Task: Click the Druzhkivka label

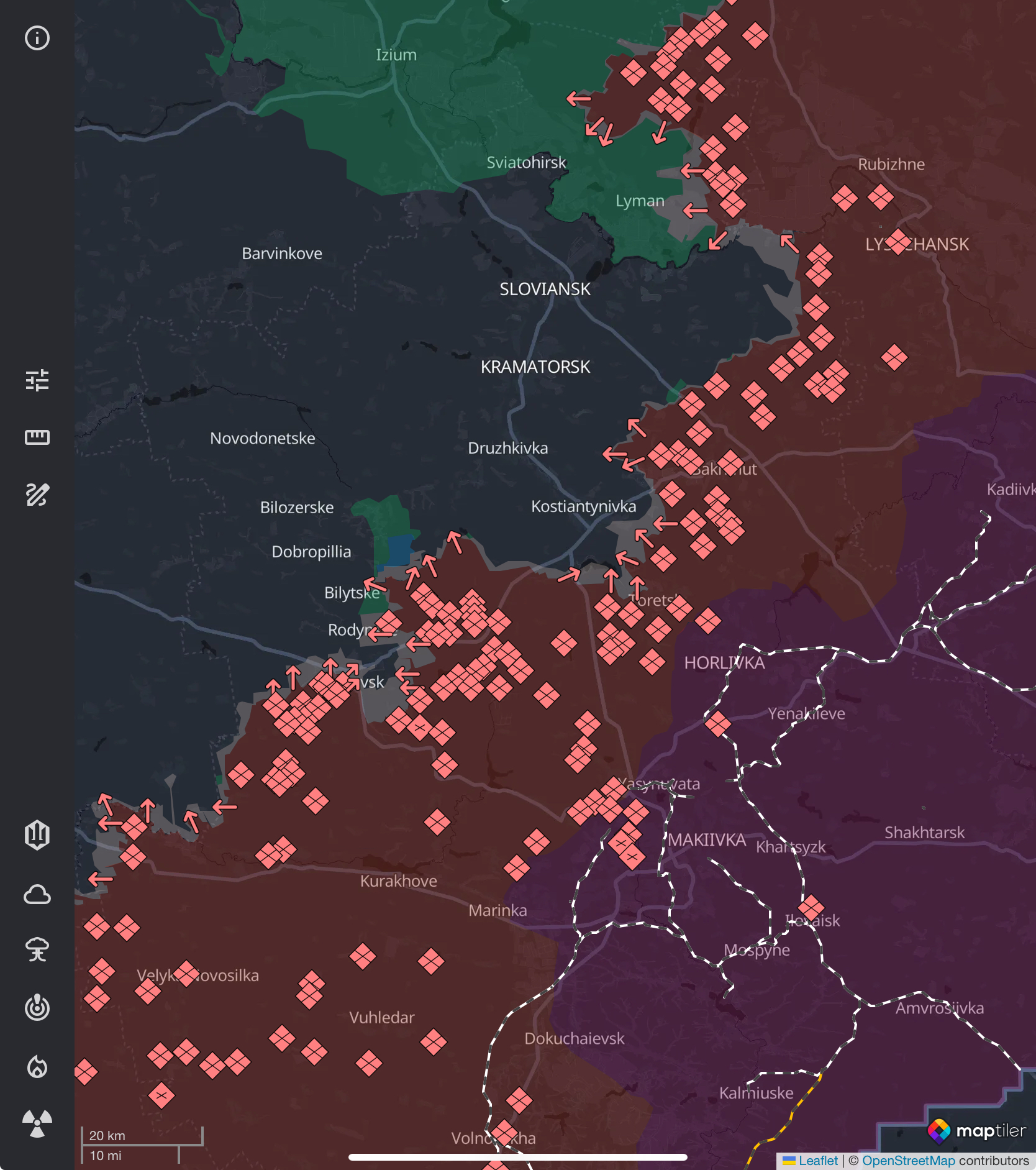Action: (x=508, y=448)
